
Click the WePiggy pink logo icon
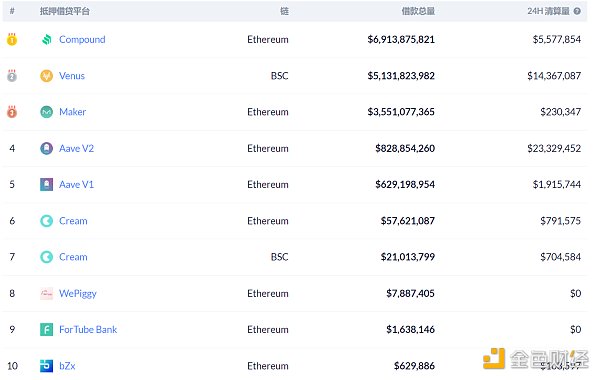[x=47, y=294]
